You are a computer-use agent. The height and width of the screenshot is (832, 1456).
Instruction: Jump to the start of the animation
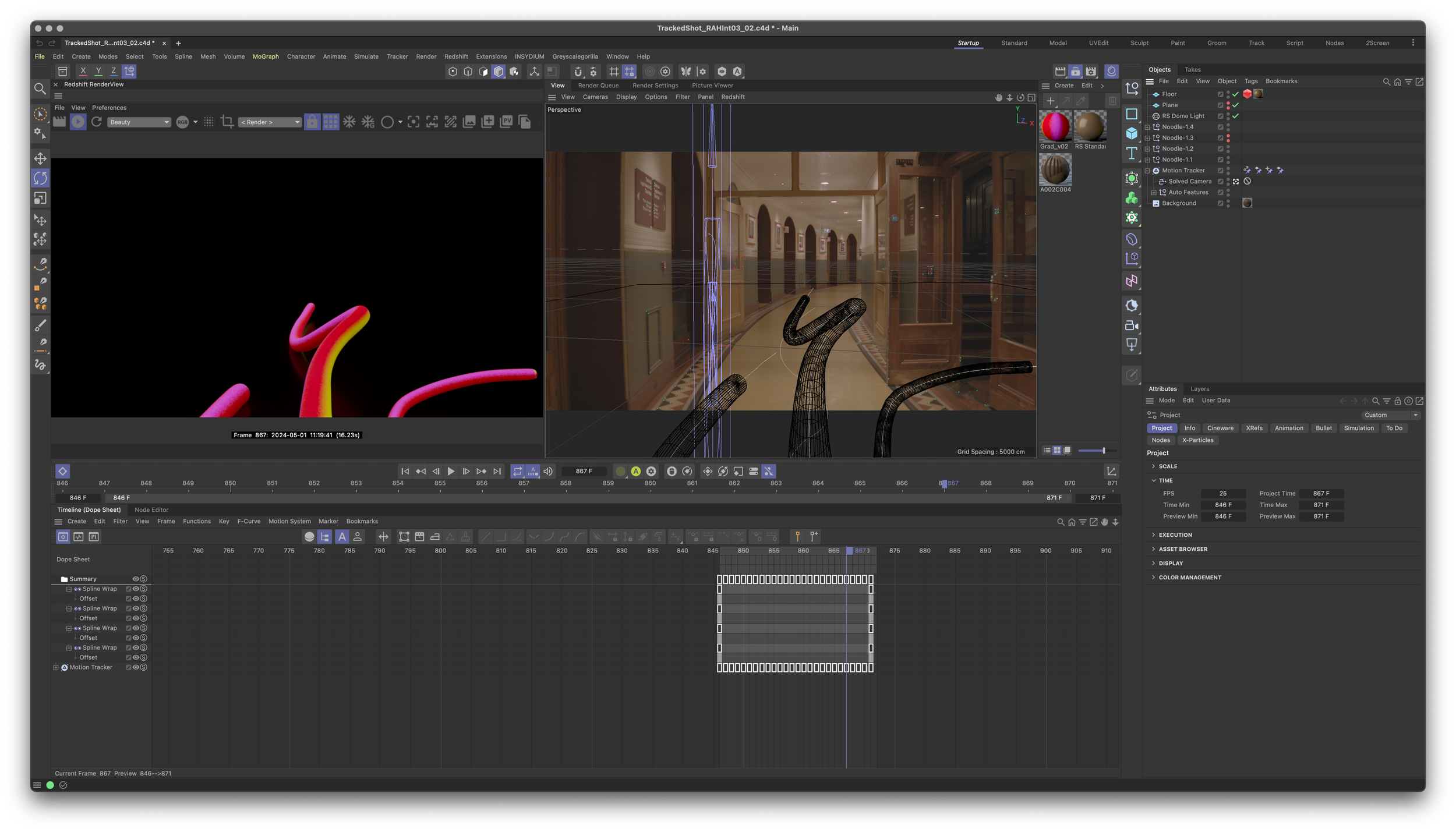(405, 471)
